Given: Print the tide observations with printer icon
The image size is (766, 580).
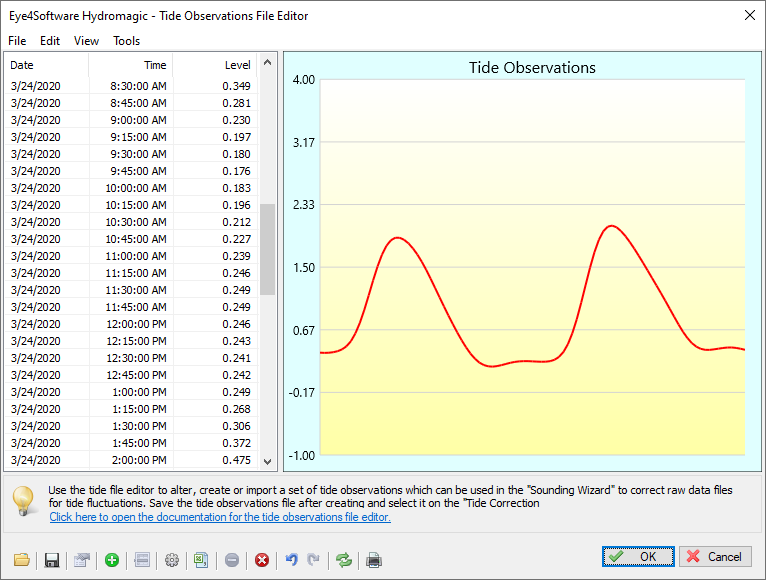Looking at the screenshot, I should 374,559.
